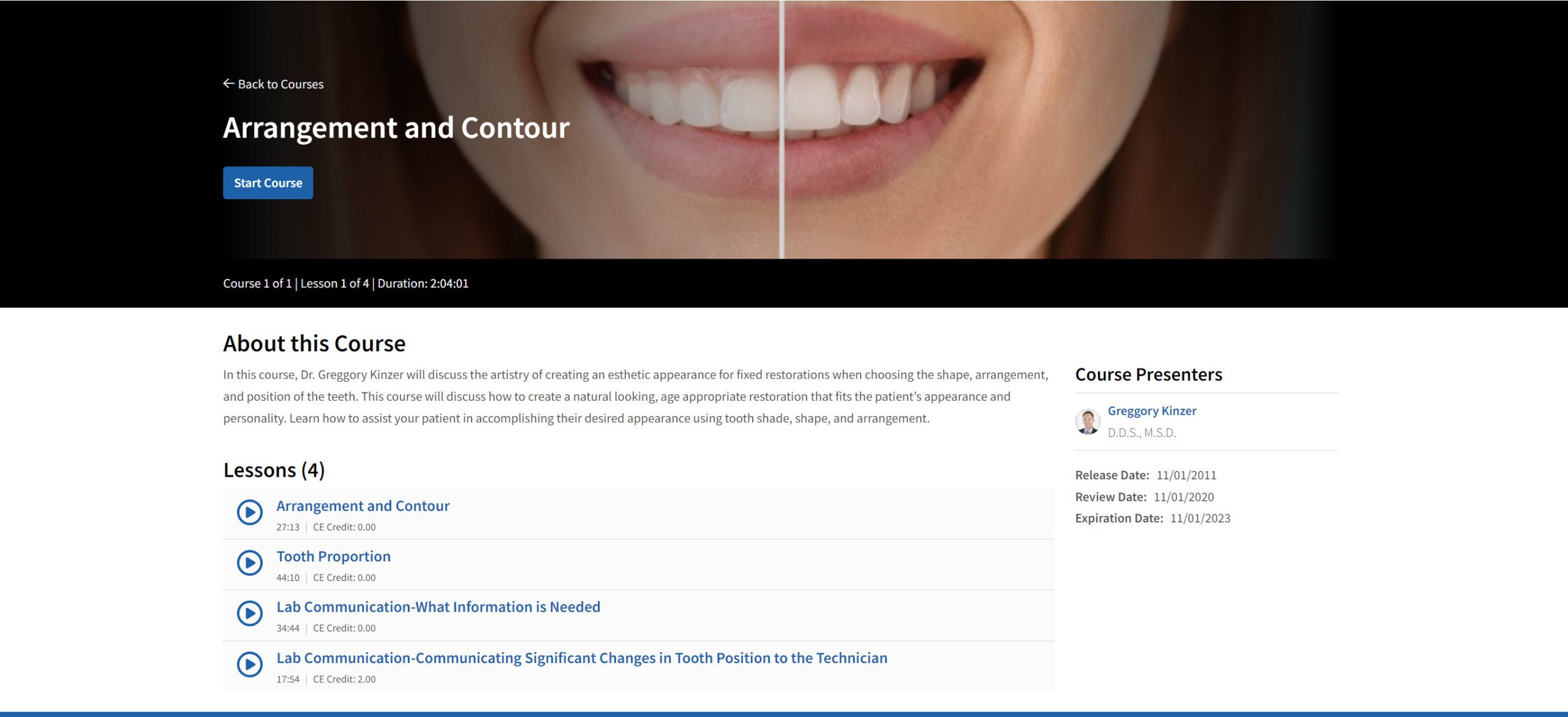The image size is (1568, 717).
Task: Play the Arrangement and Contour lesson icon
Action: 250,512
